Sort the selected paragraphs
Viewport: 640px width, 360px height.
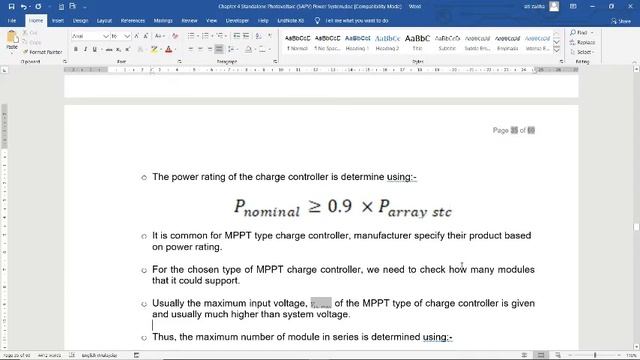(x=258, y=36)
